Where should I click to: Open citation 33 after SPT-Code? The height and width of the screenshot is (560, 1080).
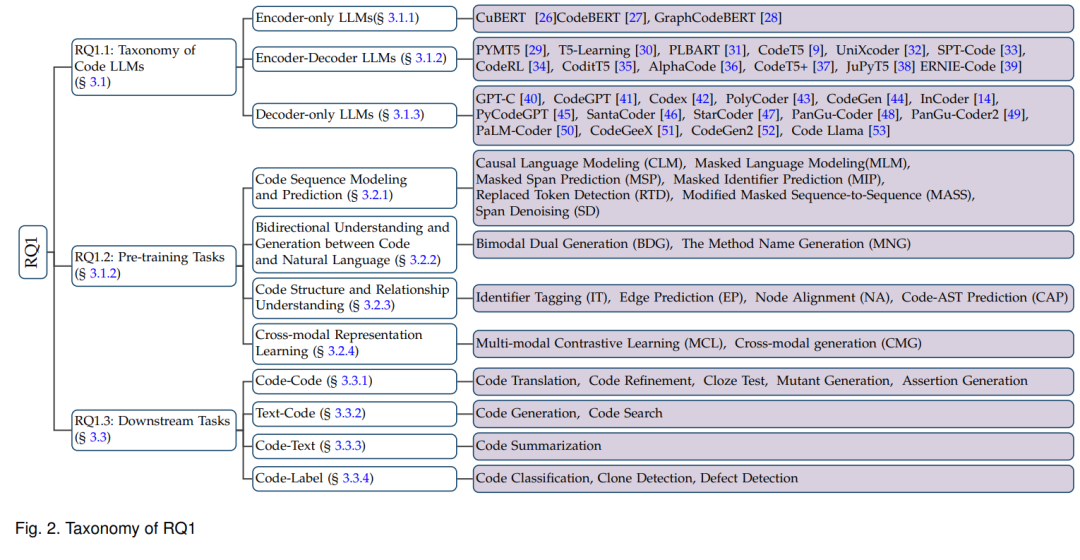click(x=1011, y=50)
